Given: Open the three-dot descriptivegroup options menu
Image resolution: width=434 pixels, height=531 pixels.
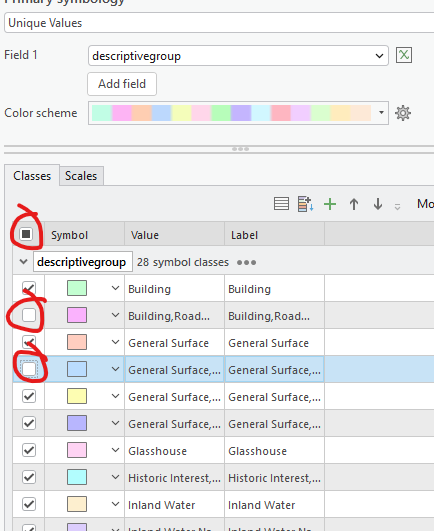Looking at the screenshot, I should pos(246,262).
